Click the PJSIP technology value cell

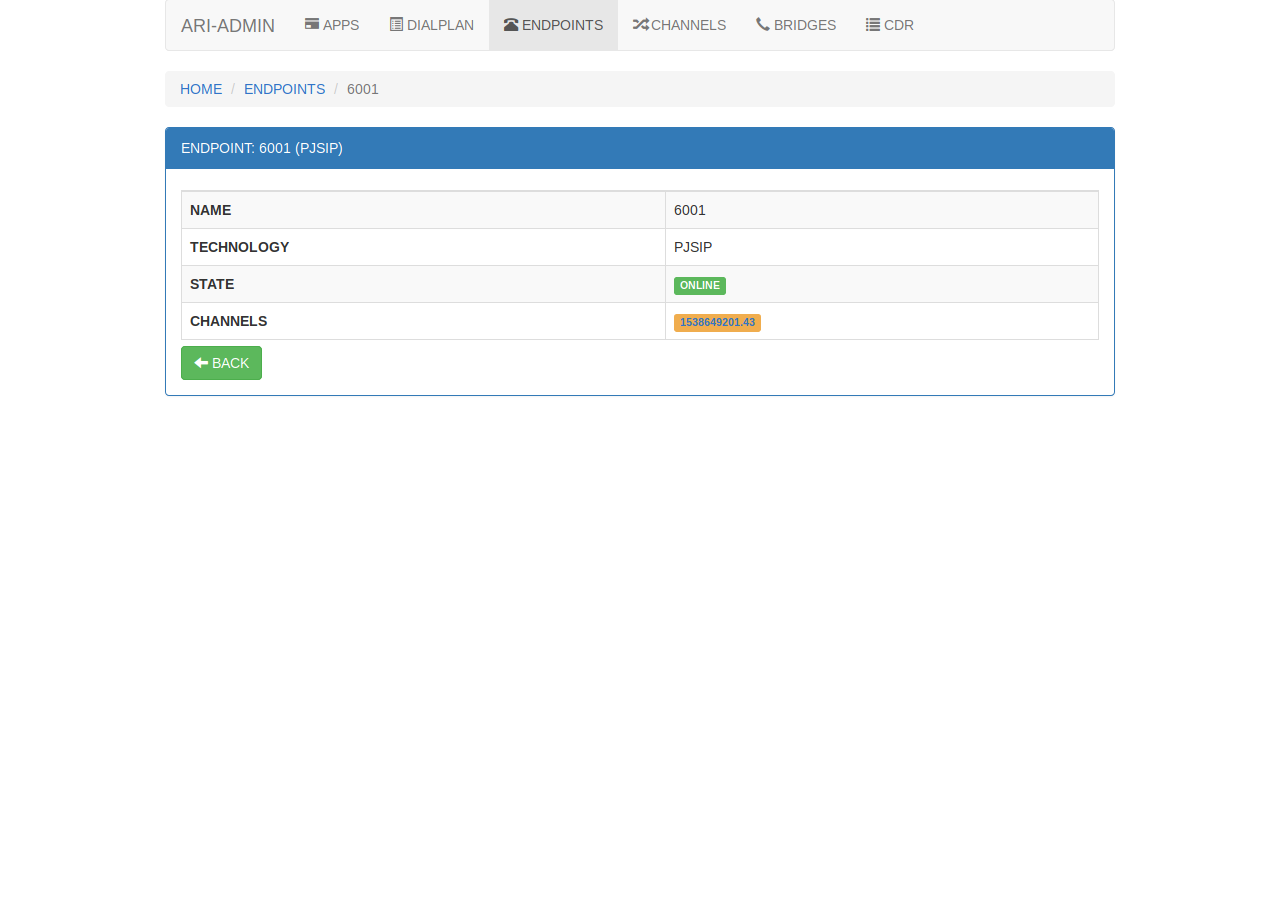[882, 247]
